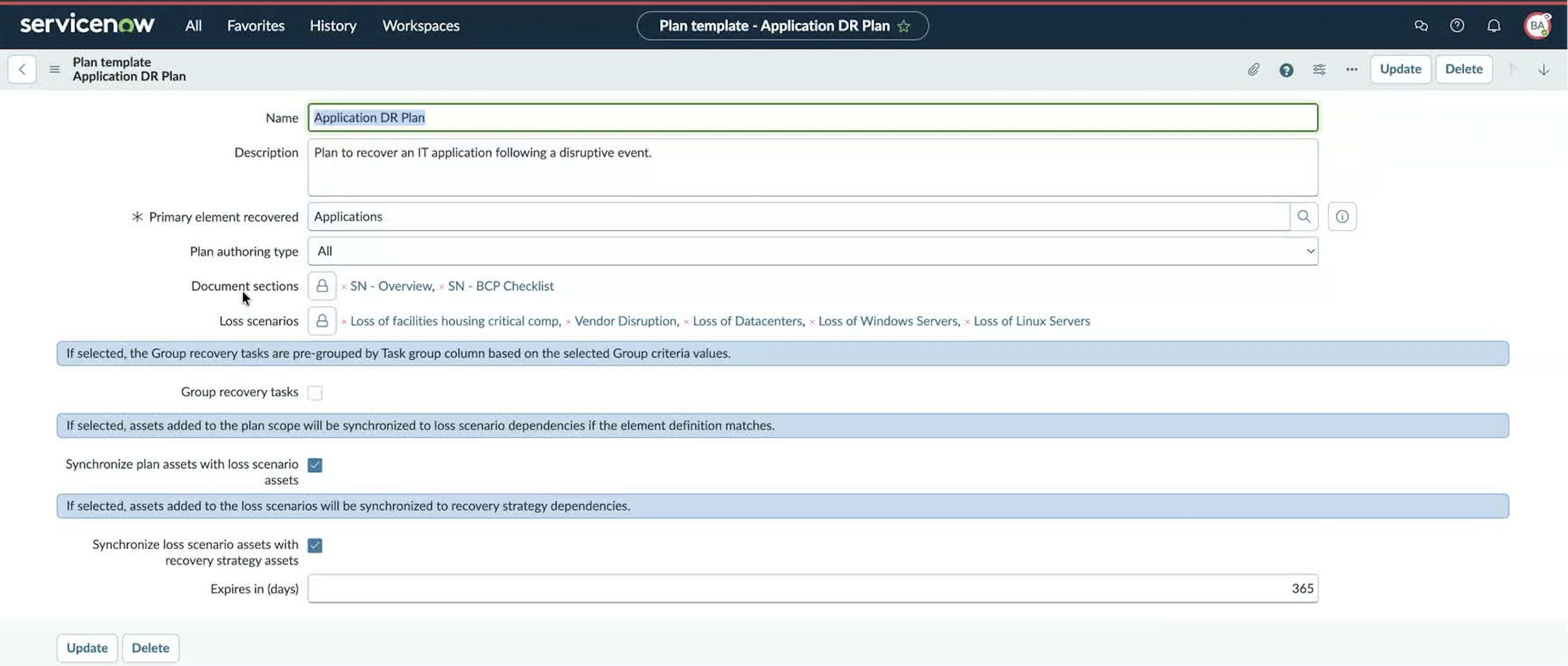Open the form help question-mark icon
The width and height of the screenshot is (1568, 666).
pyautogui.click(x=1286, y=69)
